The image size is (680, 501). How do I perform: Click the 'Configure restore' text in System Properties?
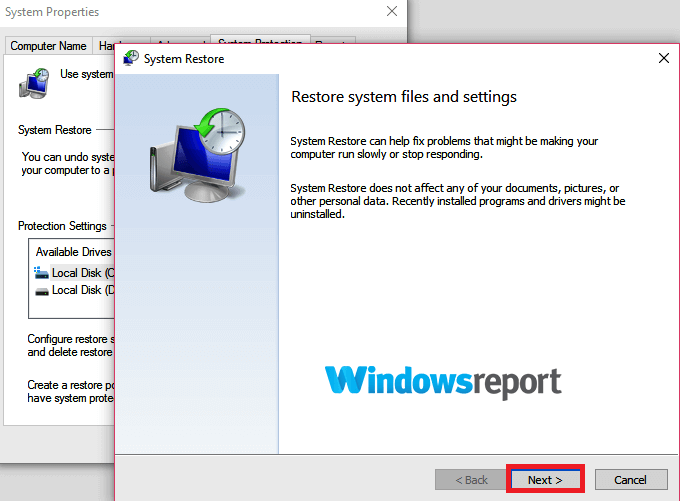pos(71,345)
